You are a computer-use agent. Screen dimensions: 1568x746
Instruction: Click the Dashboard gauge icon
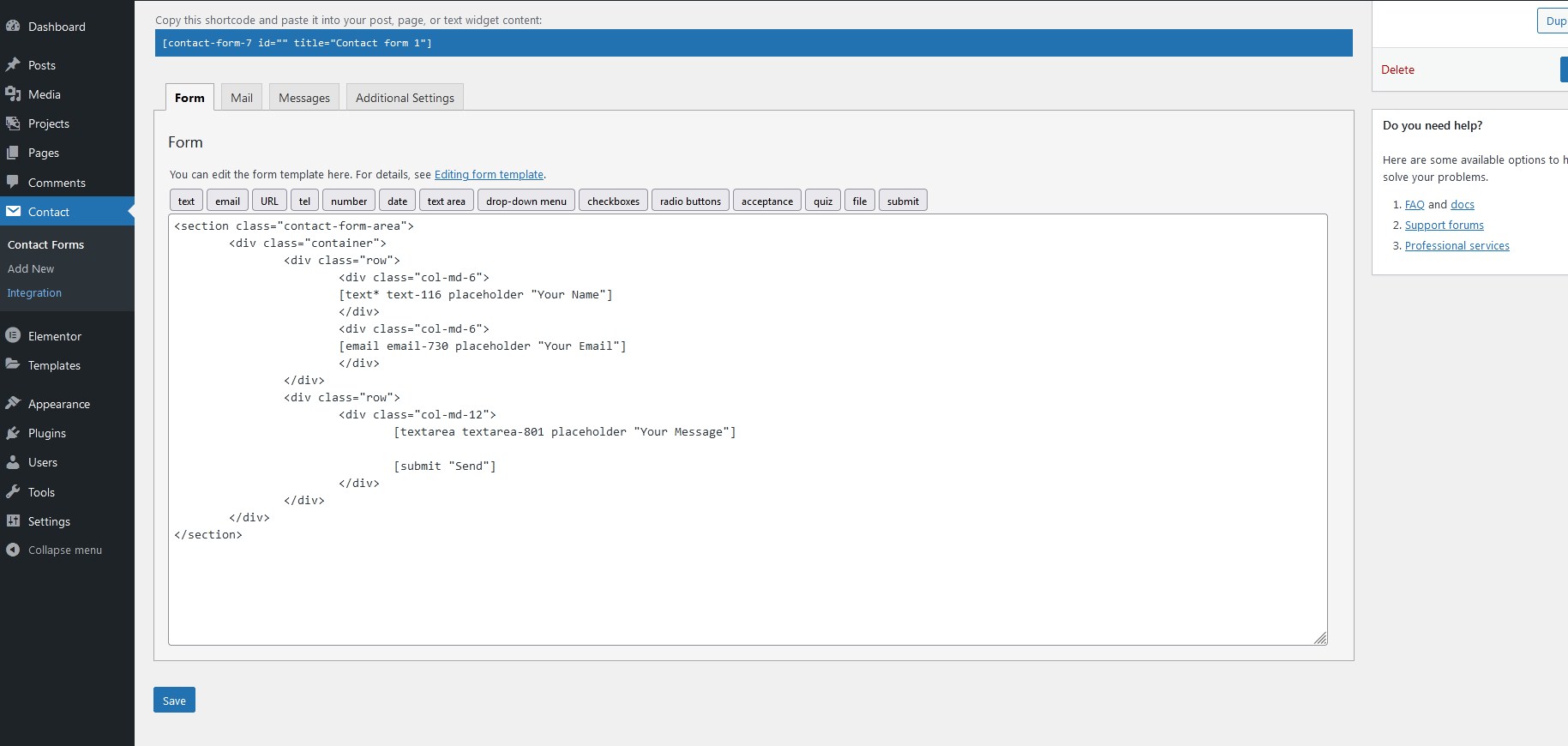click(13, 27)
